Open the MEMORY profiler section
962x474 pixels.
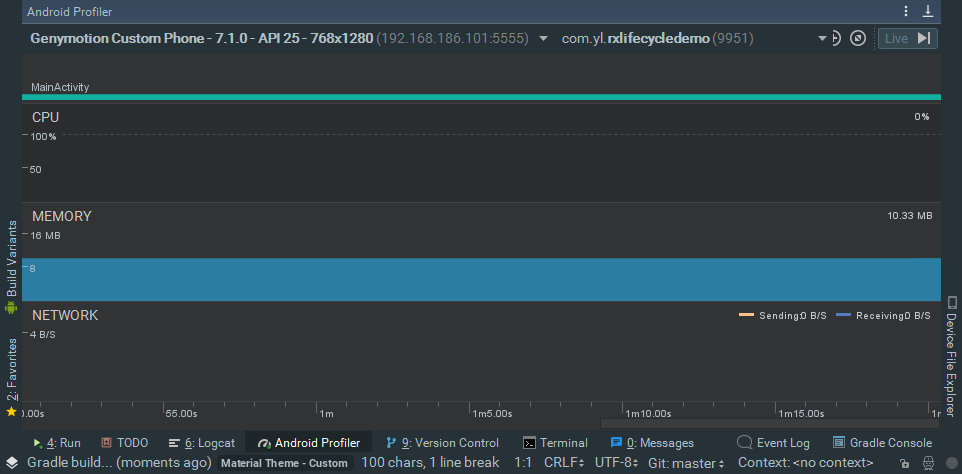click(61, 216)
